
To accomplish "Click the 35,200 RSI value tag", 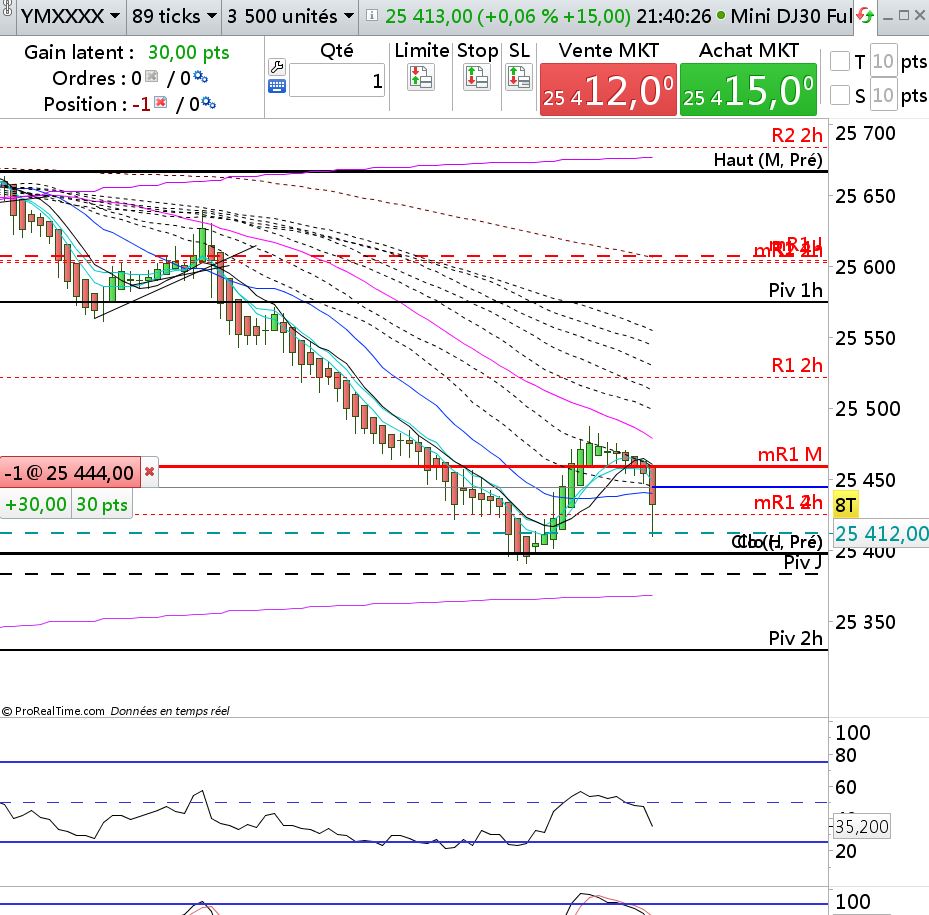I will point(861,826).
